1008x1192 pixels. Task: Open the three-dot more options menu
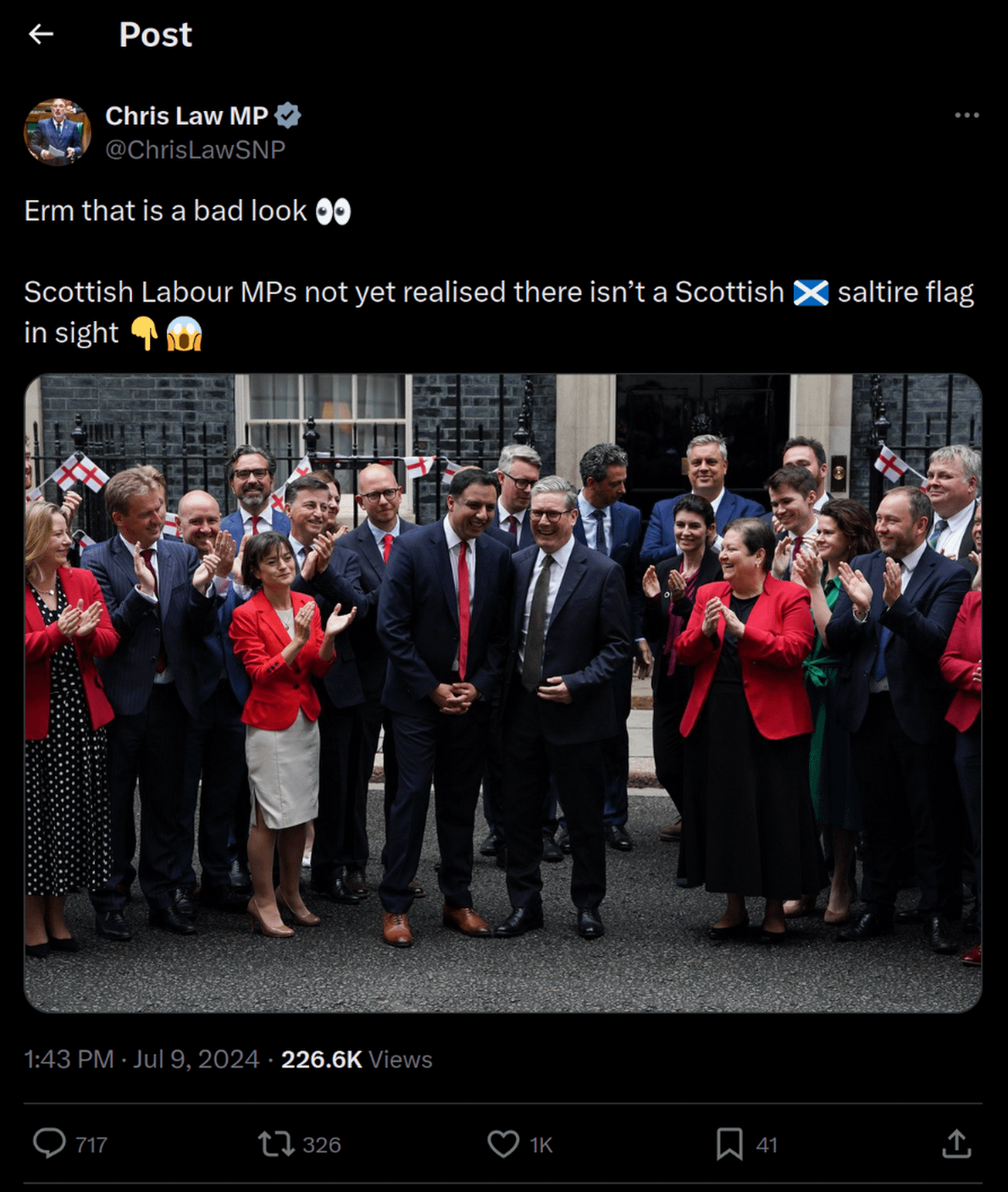966,115
